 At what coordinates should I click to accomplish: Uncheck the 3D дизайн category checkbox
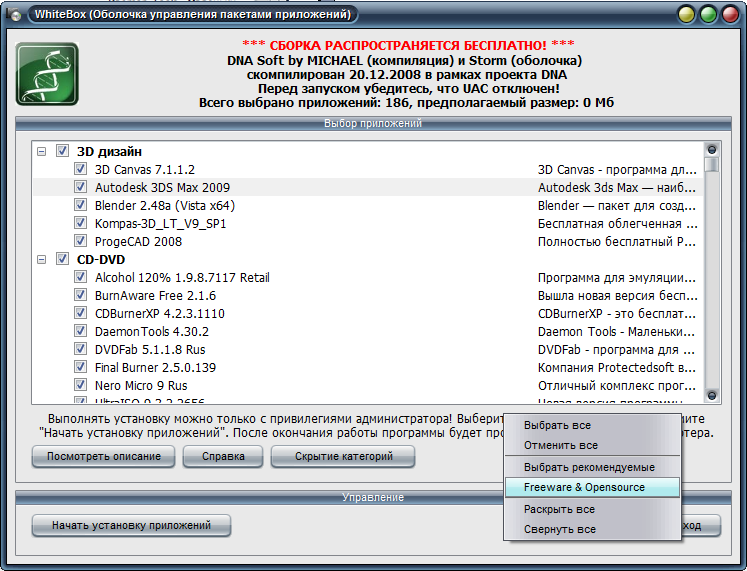click(x=62, y=151)
